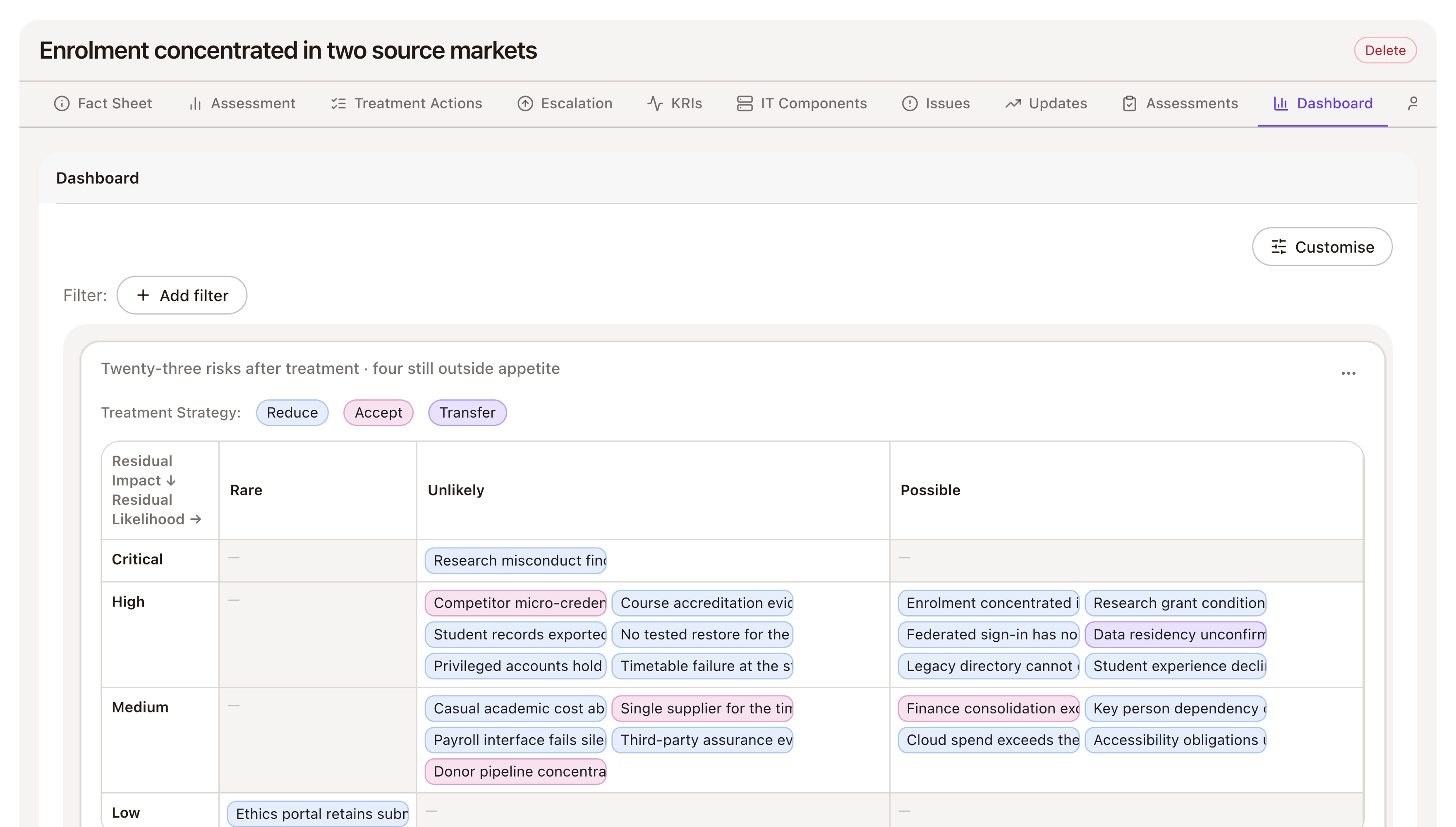Toggle the Reduce treatment strategy chip
Viewport: 1456px width, 827px height.
(x=292, y=412)
